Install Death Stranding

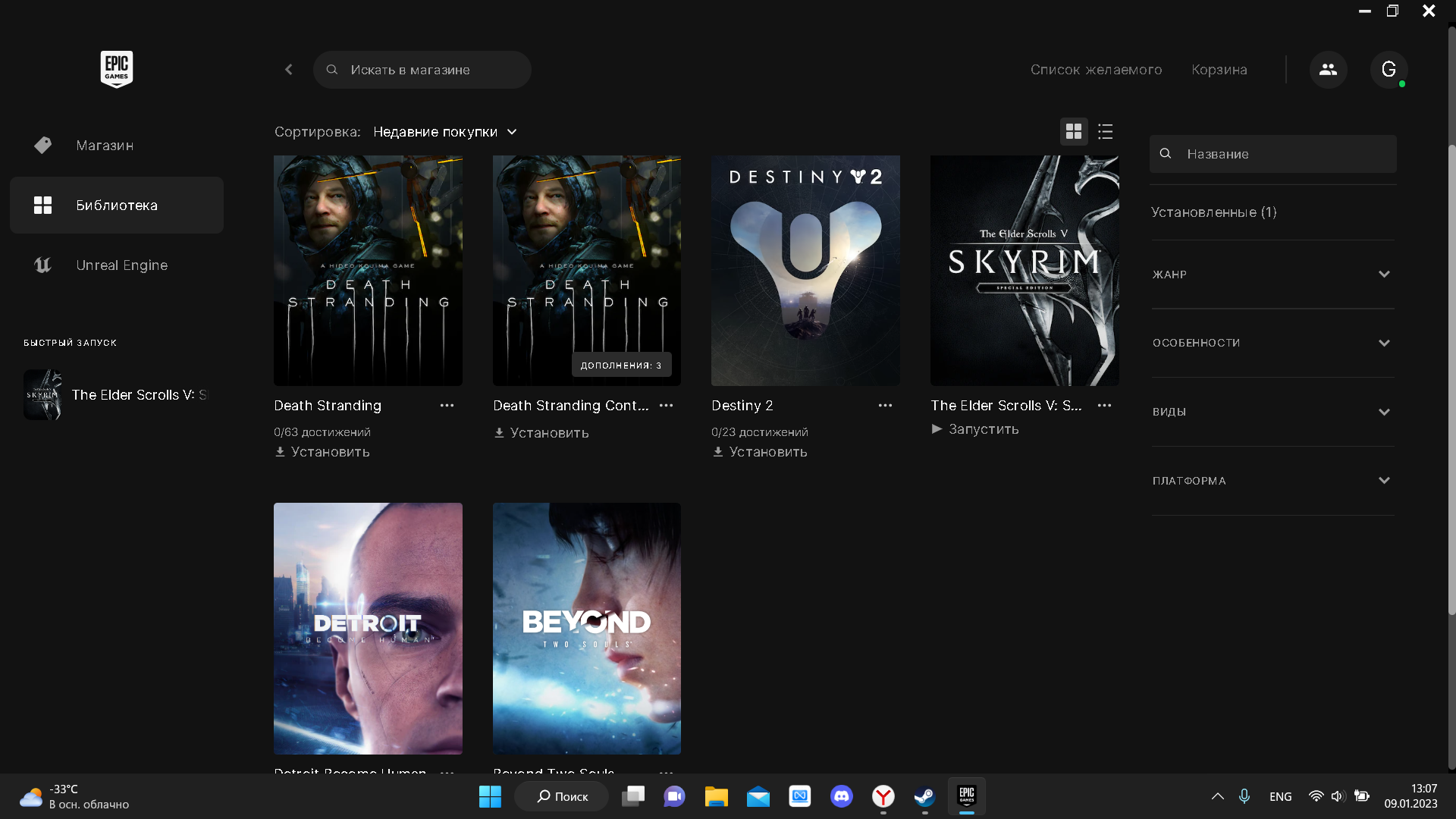322,452
